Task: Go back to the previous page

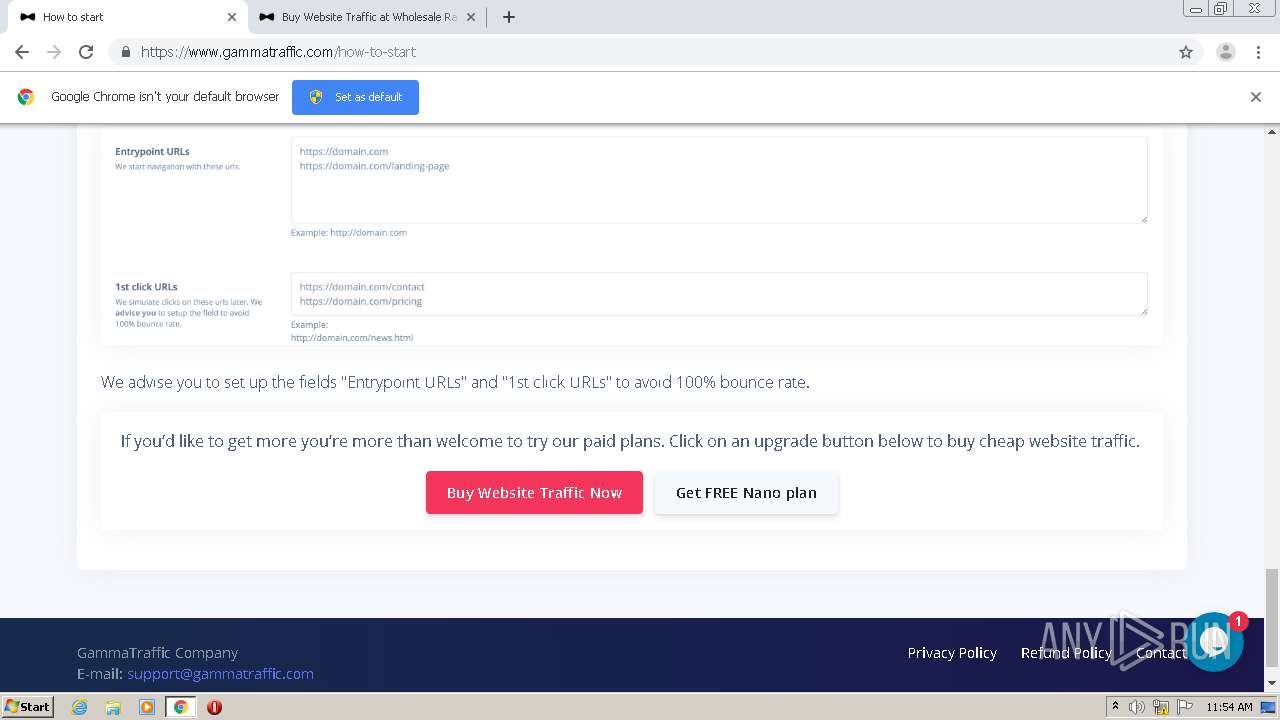Action: click(22, 52)
